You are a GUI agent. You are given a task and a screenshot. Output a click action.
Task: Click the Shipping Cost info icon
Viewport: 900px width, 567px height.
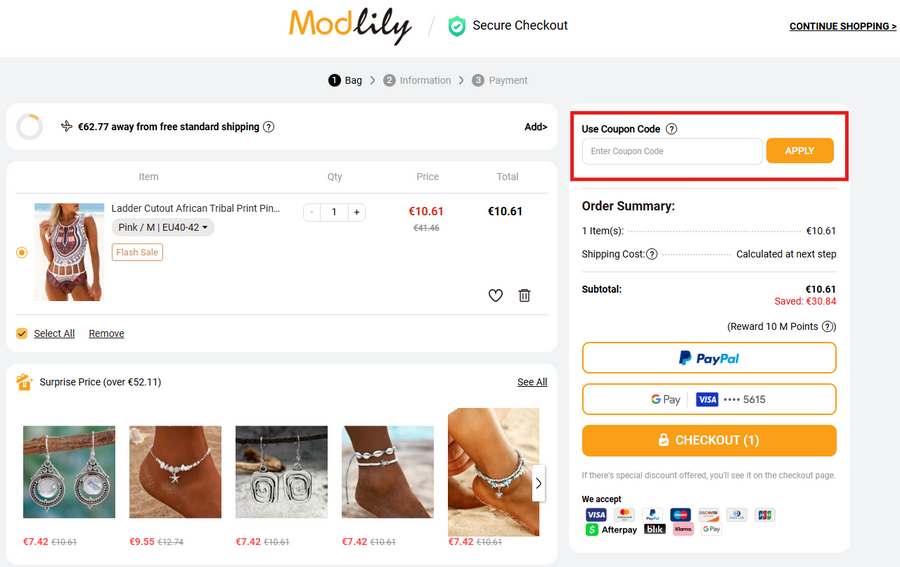coord(652,254)
